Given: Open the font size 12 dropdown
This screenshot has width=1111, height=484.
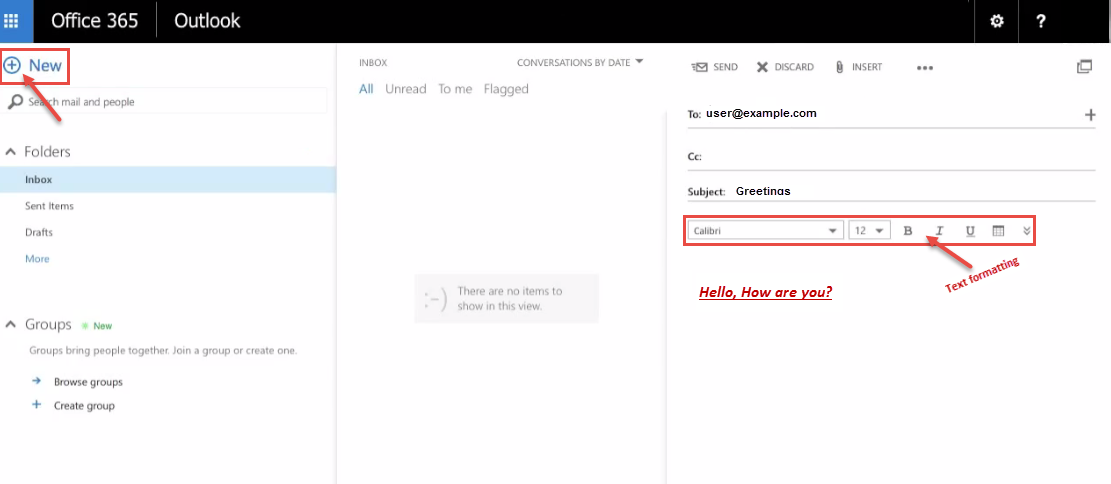Looking at the screenshot, I should pyautogui.click(x=869, y=230).
